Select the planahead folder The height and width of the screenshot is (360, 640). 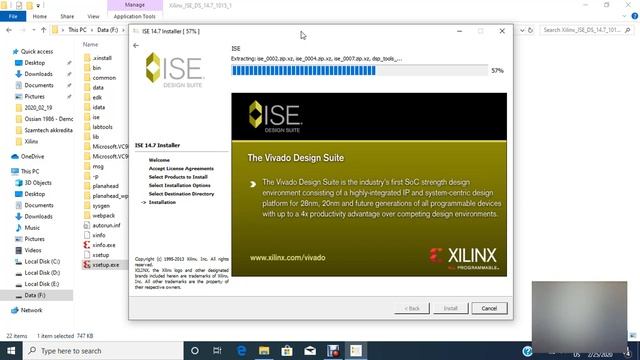(105, 186)
